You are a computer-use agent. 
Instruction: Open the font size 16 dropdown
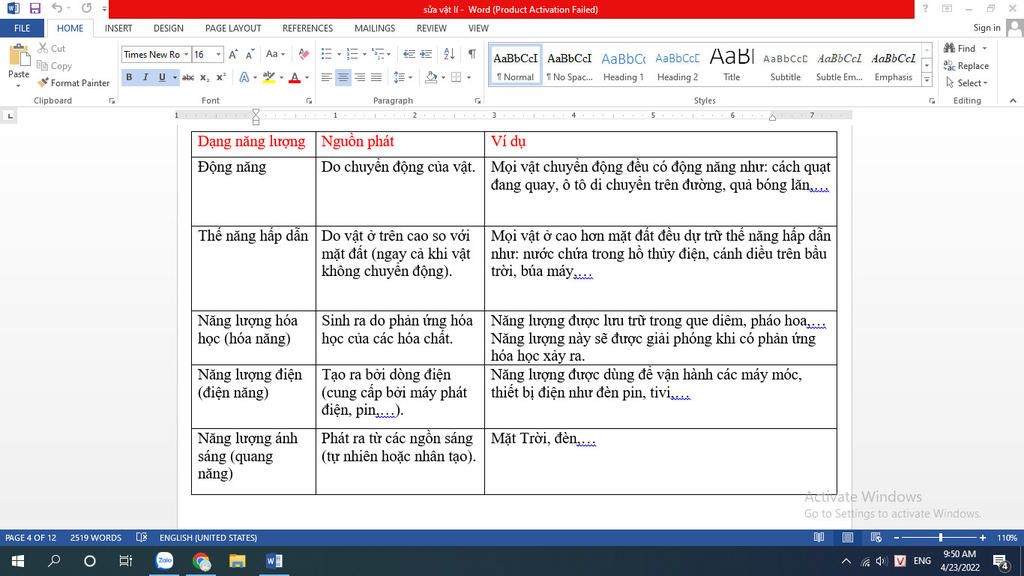(x=218, y=54)
